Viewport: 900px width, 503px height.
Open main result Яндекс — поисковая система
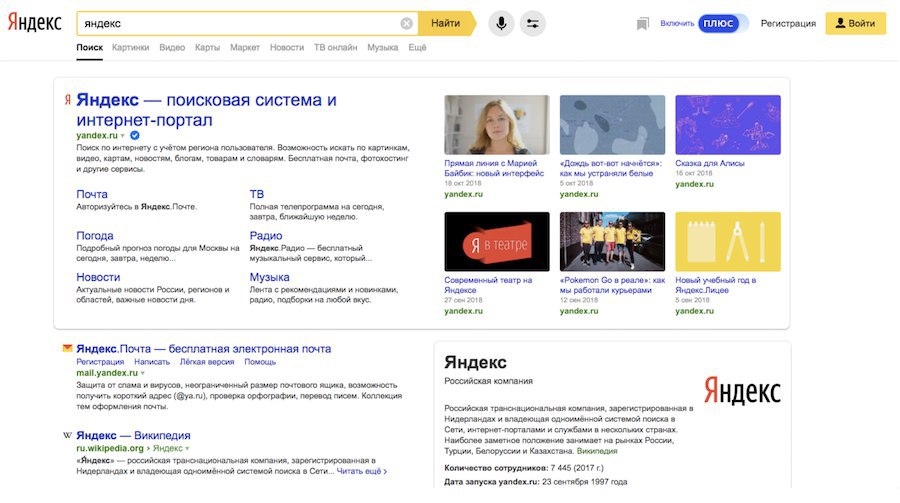tap(207, 110)
